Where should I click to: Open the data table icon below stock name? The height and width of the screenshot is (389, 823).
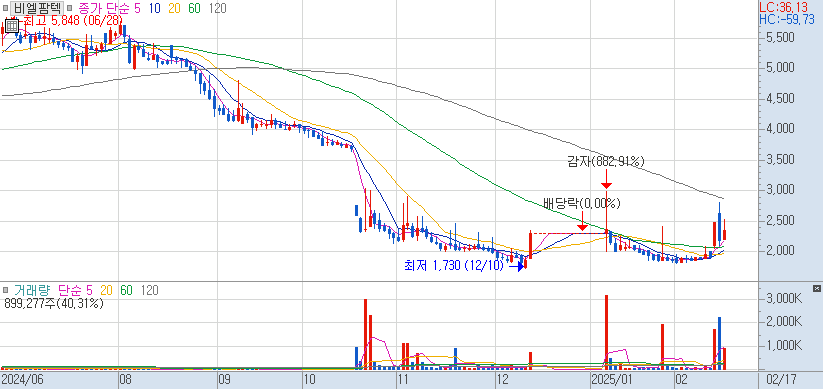click(x=12, y=25)
